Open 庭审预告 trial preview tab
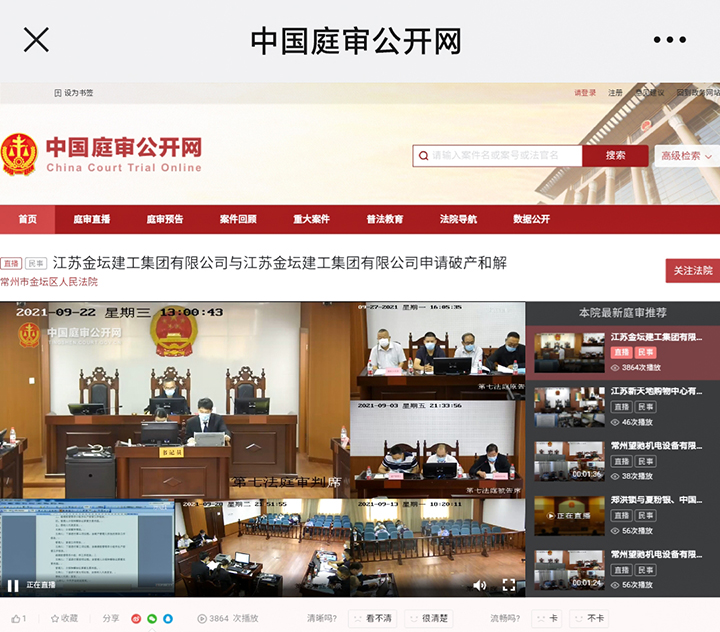Viewport: 720px width, 632px height. point(164,219)
